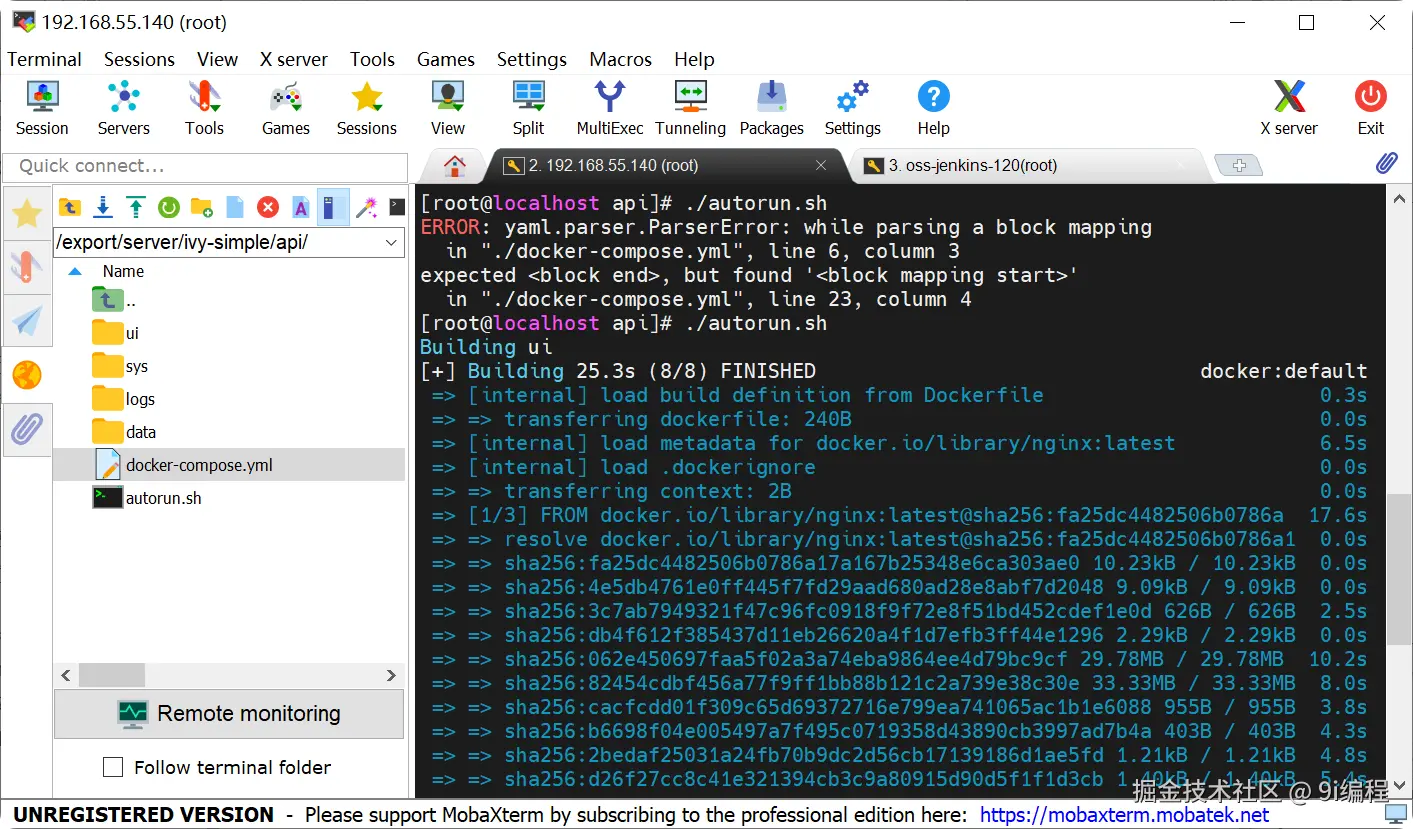Open the Settings gears toolbar icon
This screenshot has height=829, width=1413.
(852, 108)
